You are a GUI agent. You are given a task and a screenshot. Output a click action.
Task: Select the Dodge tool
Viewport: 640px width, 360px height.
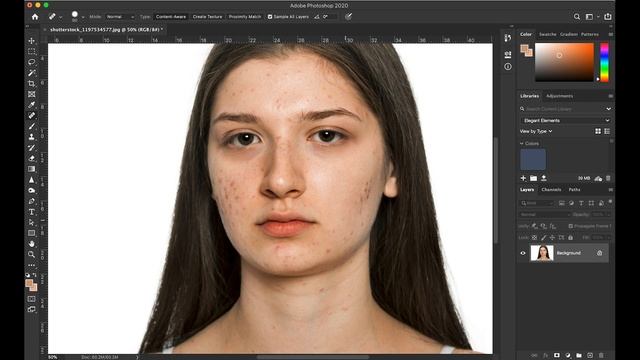coord(31,190)
